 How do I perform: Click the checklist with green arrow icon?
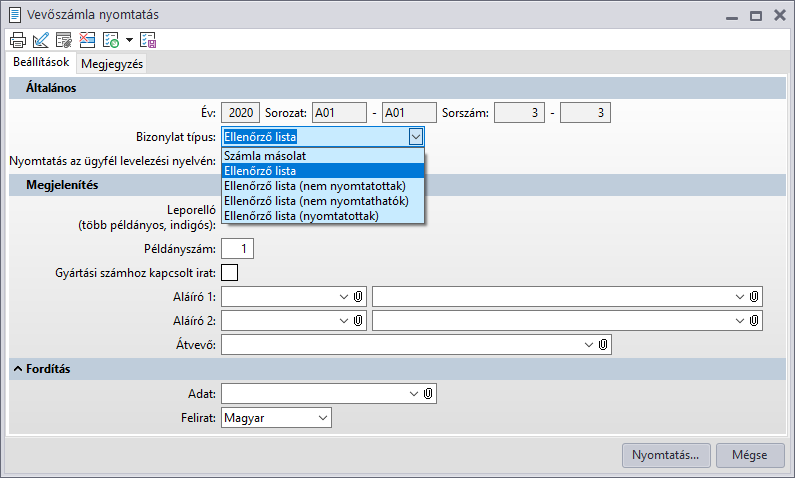(x=109, y=40)
